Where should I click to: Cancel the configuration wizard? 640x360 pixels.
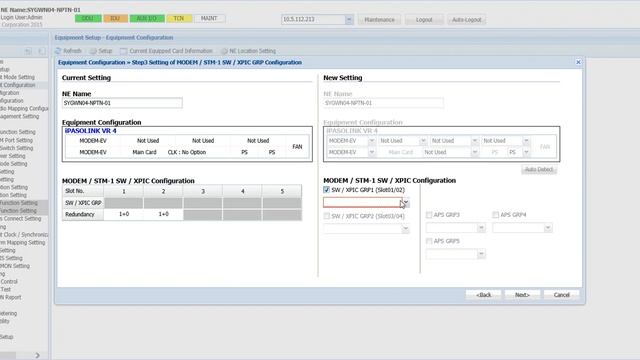(562, 295)
